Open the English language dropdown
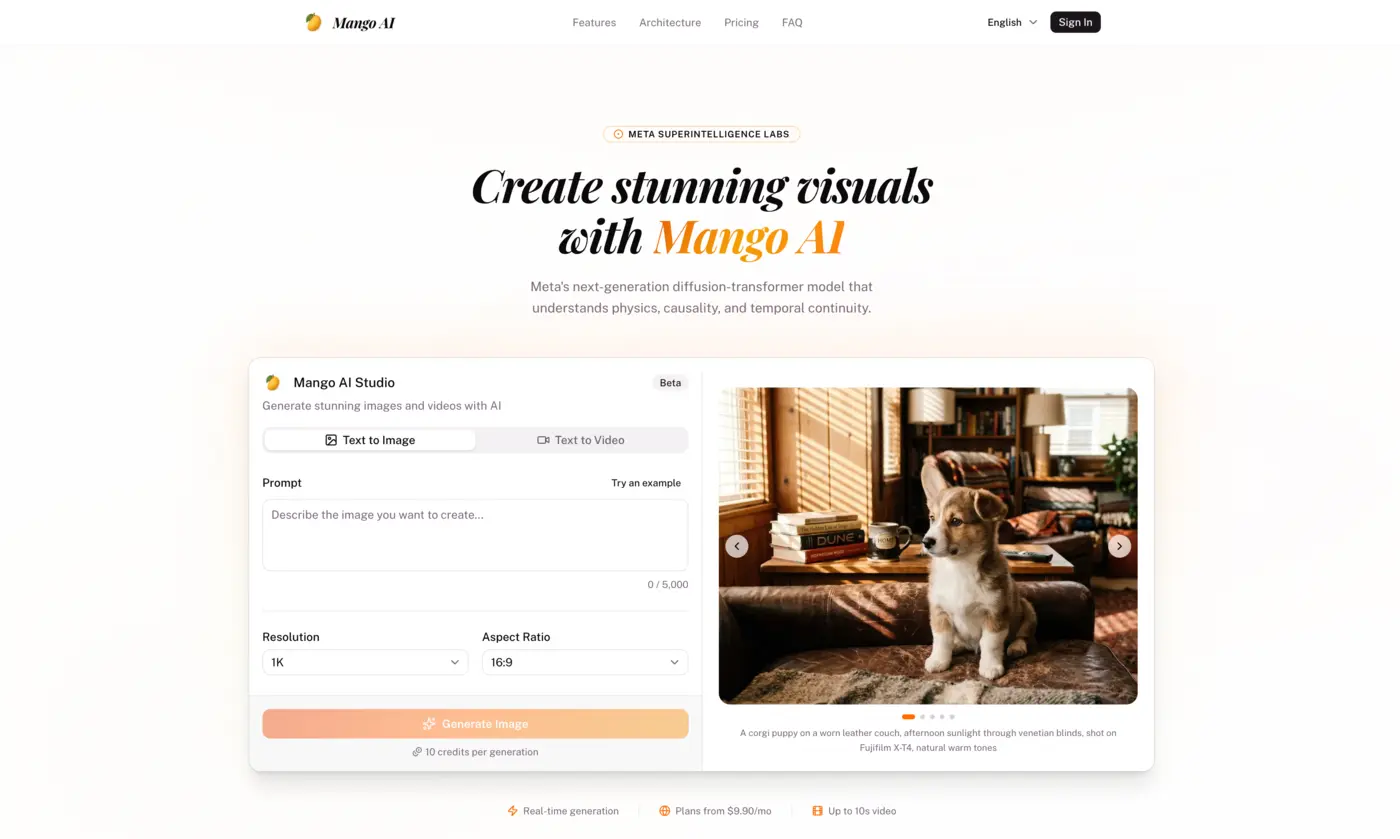Viewport: 1400px width, 839px height. [x=1012, y=22]
